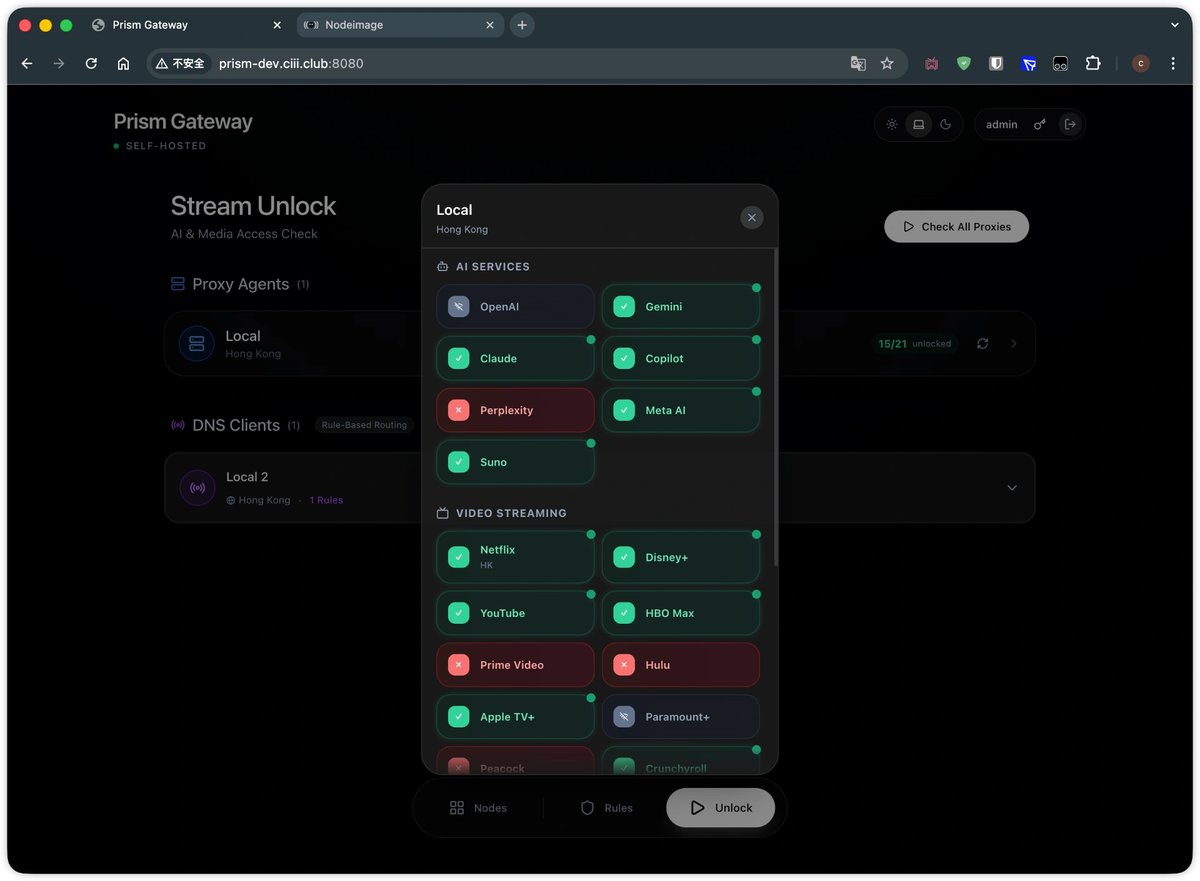Image resolution: width=1200 pixels, height=881 pixels.
Task: Open the 1 Rules link
Action: 326,500
